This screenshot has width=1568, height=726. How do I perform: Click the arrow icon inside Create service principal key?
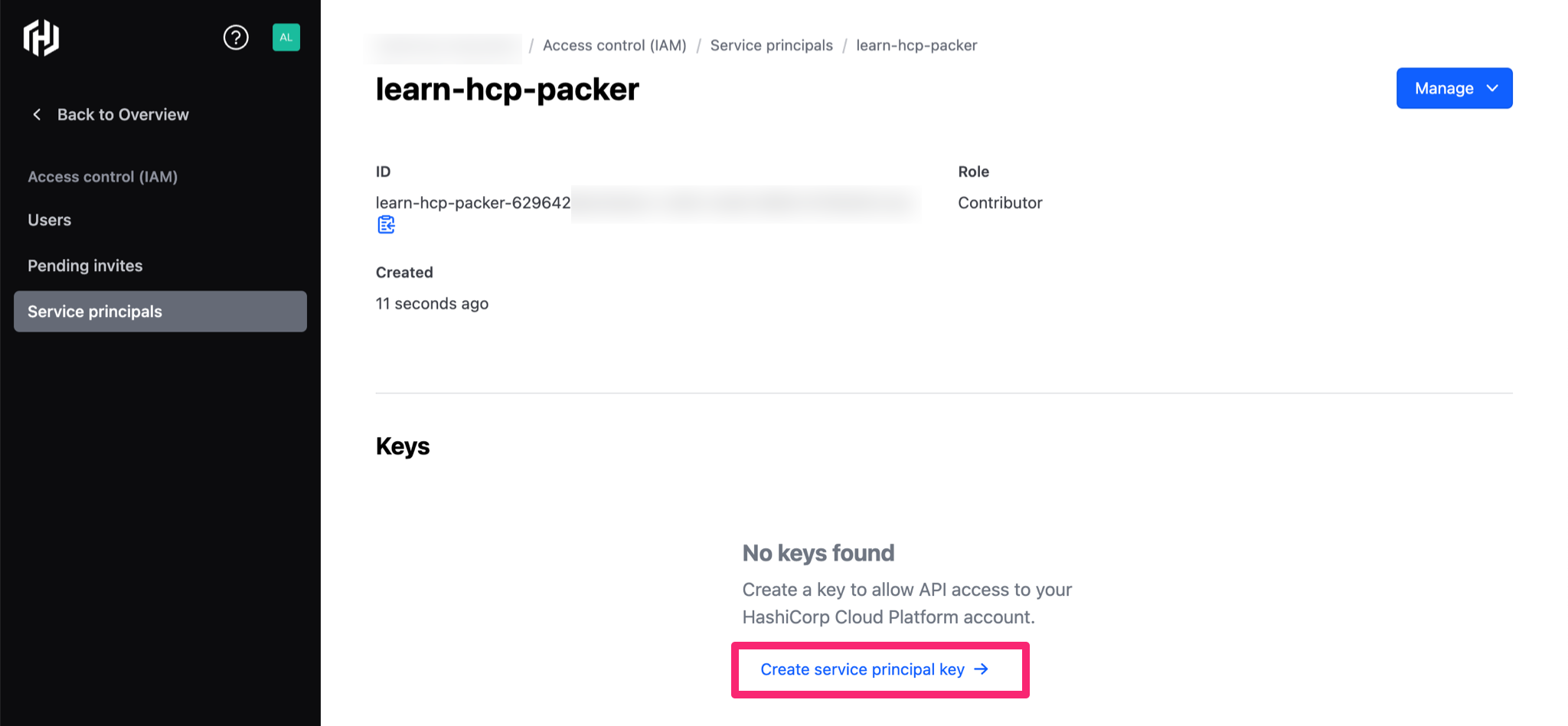981,669
